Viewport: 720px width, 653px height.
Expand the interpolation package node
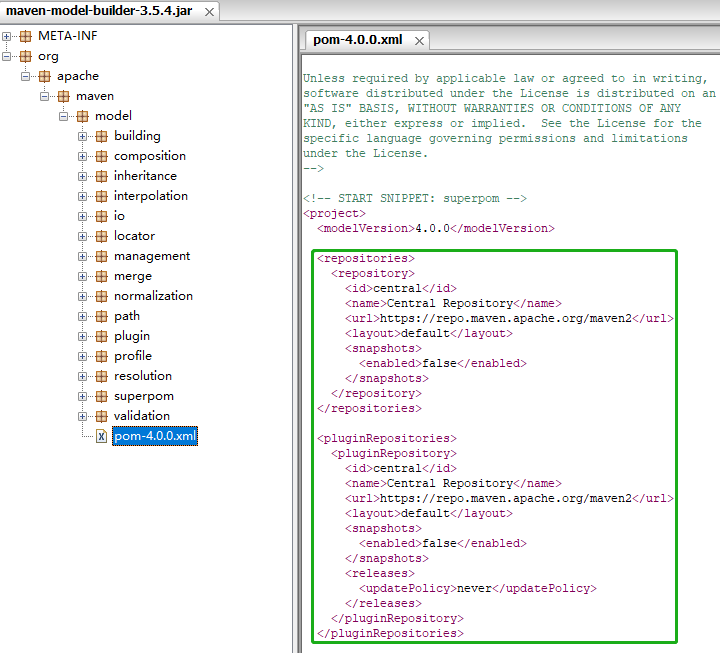(x=83, y=197)
